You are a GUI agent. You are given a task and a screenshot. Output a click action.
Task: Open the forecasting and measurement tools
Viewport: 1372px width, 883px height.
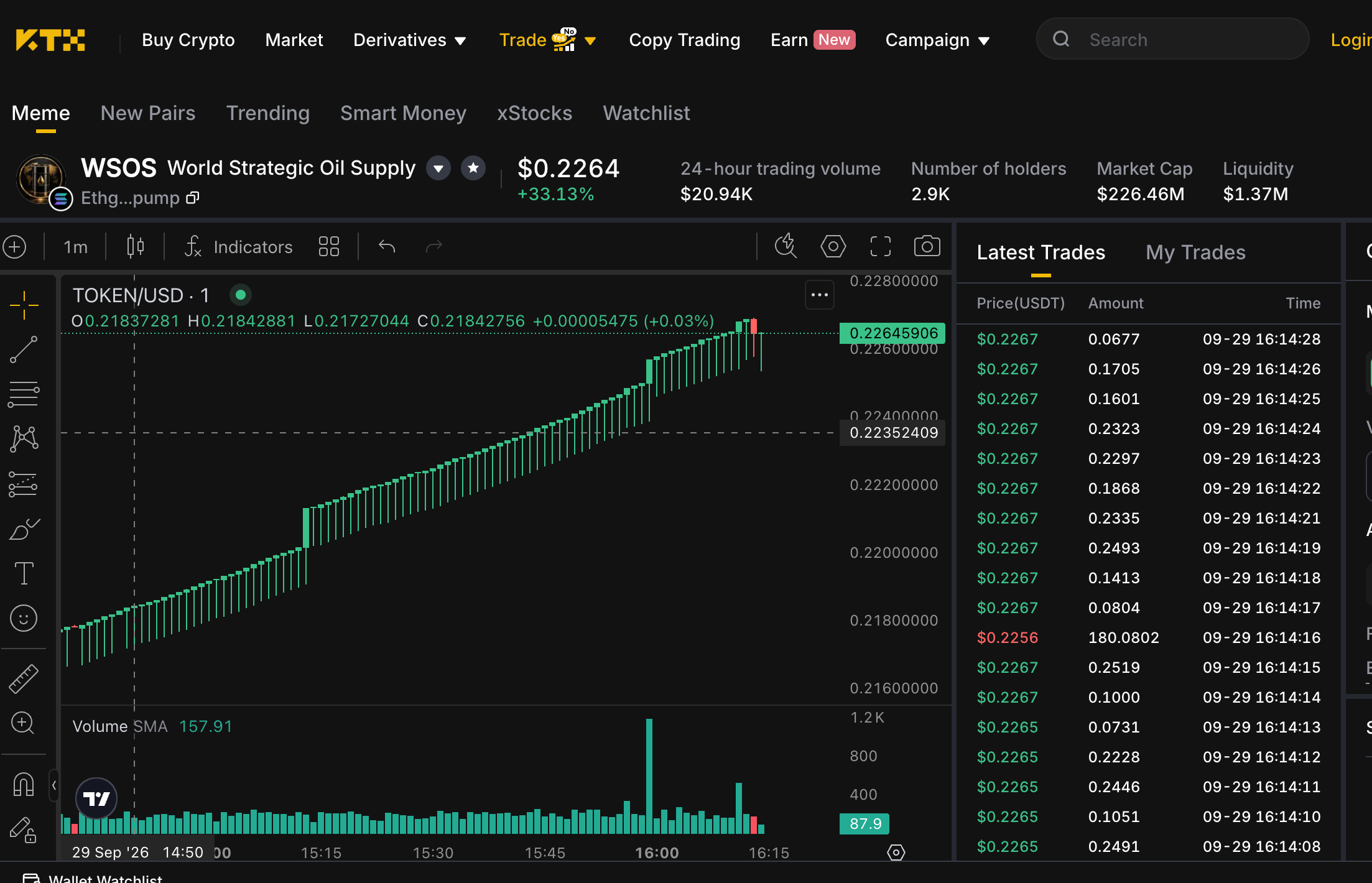24,484
